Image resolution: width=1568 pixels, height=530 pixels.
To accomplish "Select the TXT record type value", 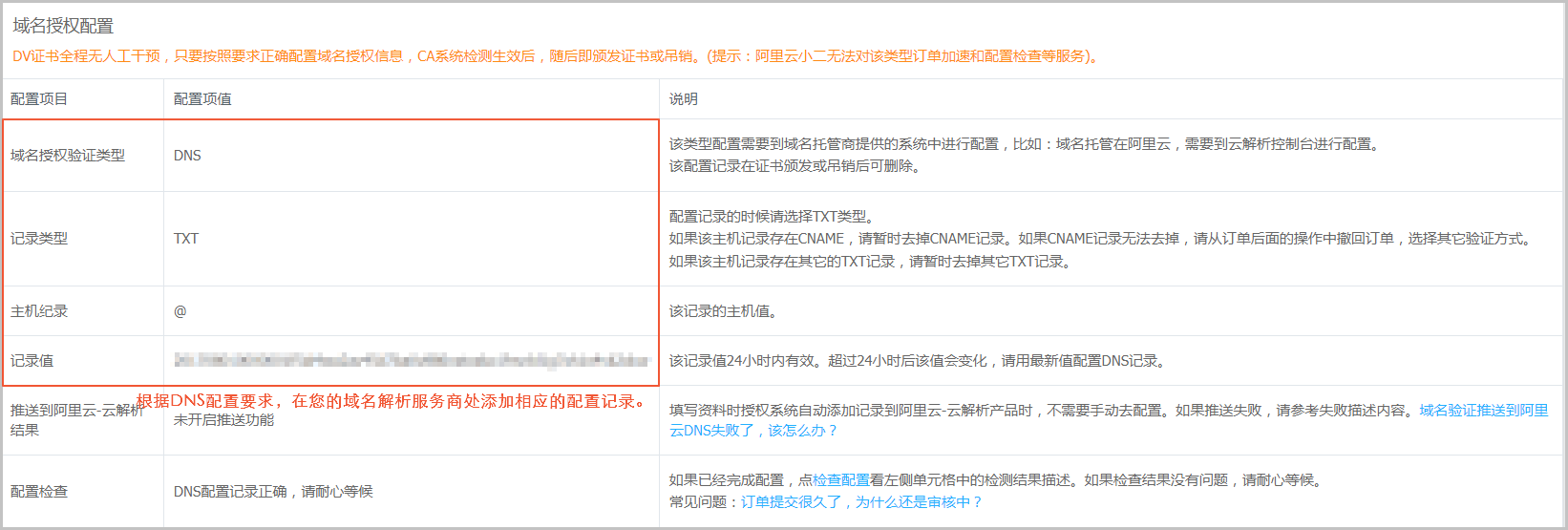I will pos(186,239).
